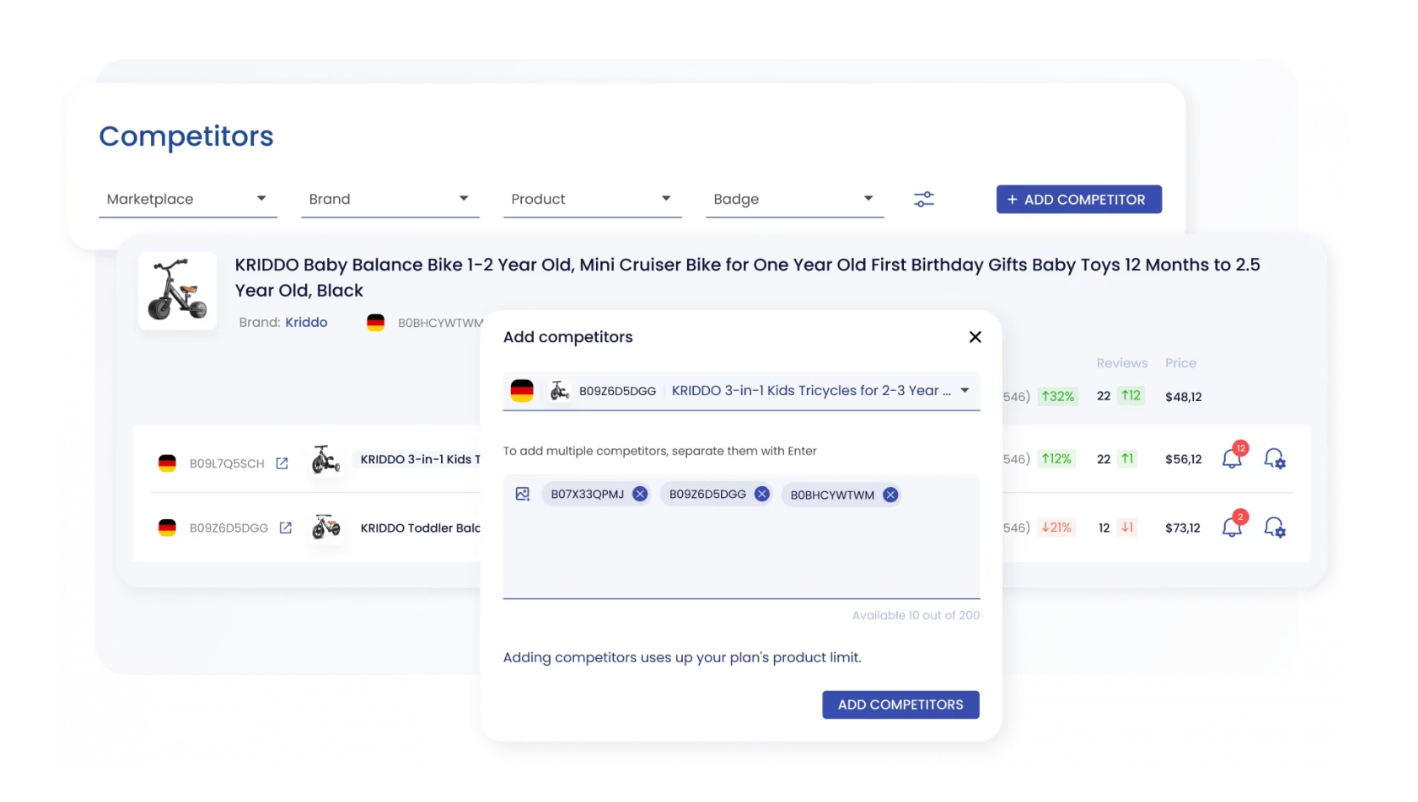Open alert settings for $56,12 row

(1275, 459)
